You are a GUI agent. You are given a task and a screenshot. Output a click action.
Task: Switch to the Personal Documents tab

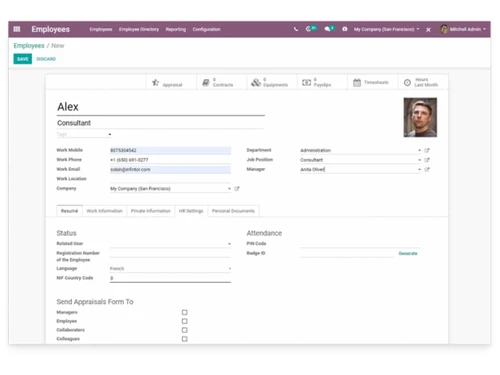[x=233, y=211]
